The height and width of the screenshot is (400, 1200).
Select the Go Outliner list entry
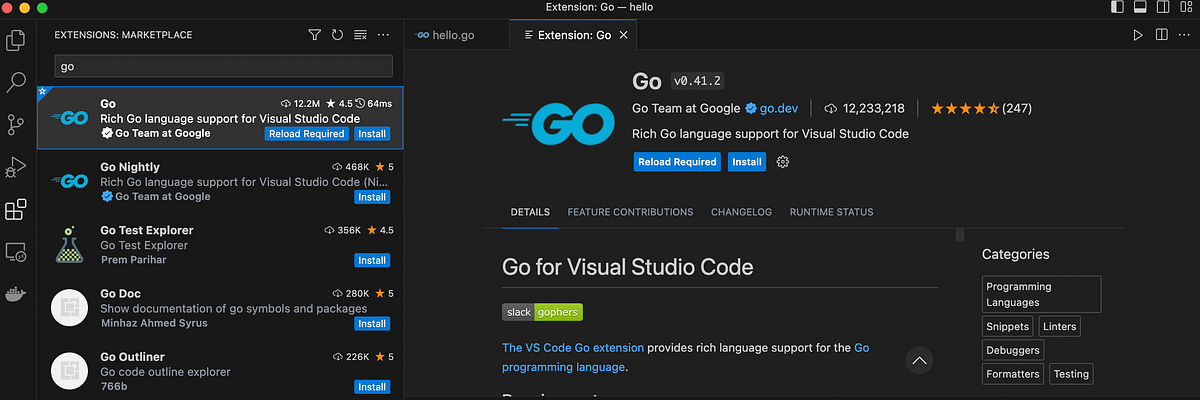pyautogui.click(x=220, y=370)
